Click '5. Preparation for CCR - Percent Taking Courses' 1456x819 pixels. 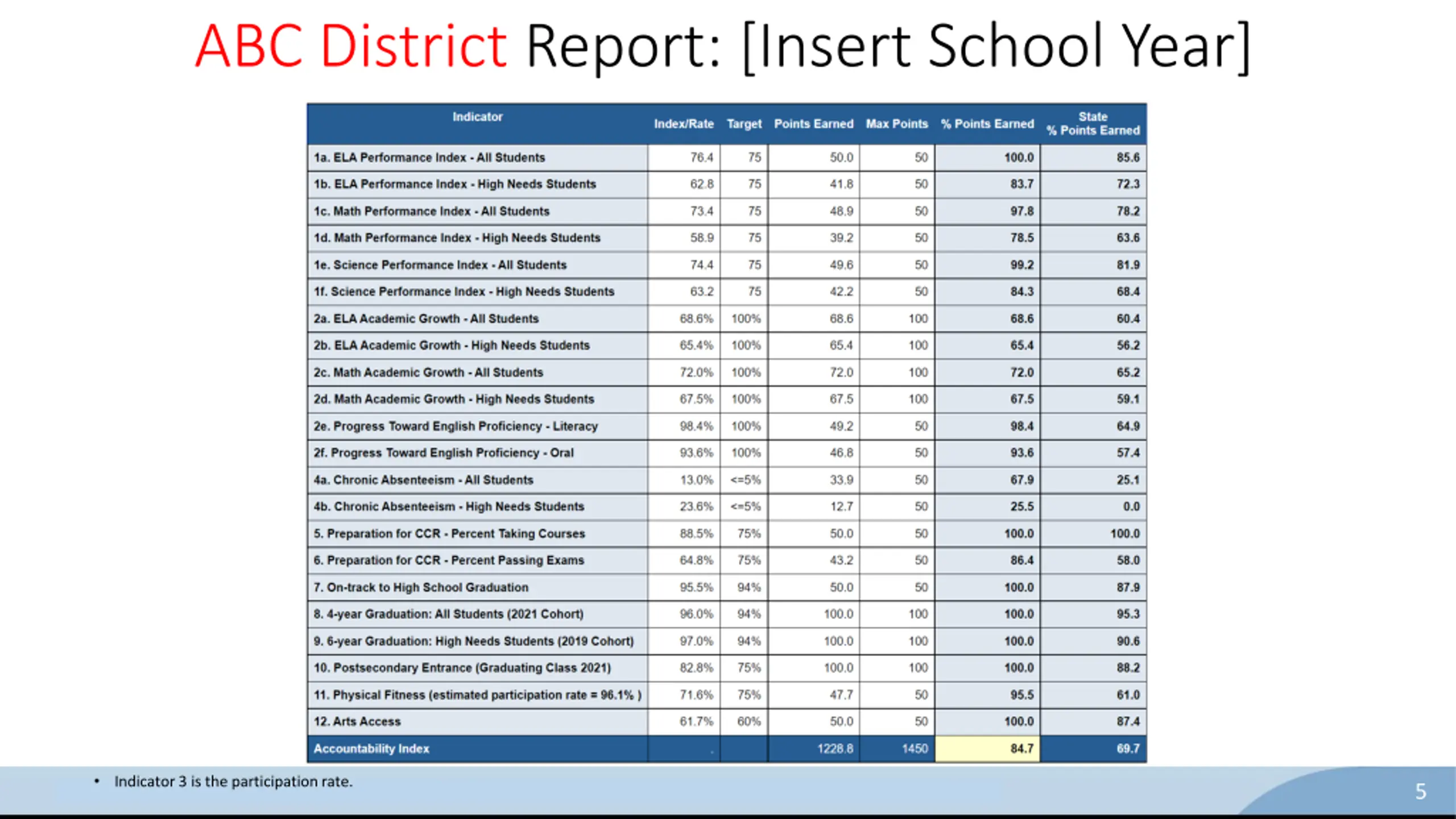click(449, 533)
